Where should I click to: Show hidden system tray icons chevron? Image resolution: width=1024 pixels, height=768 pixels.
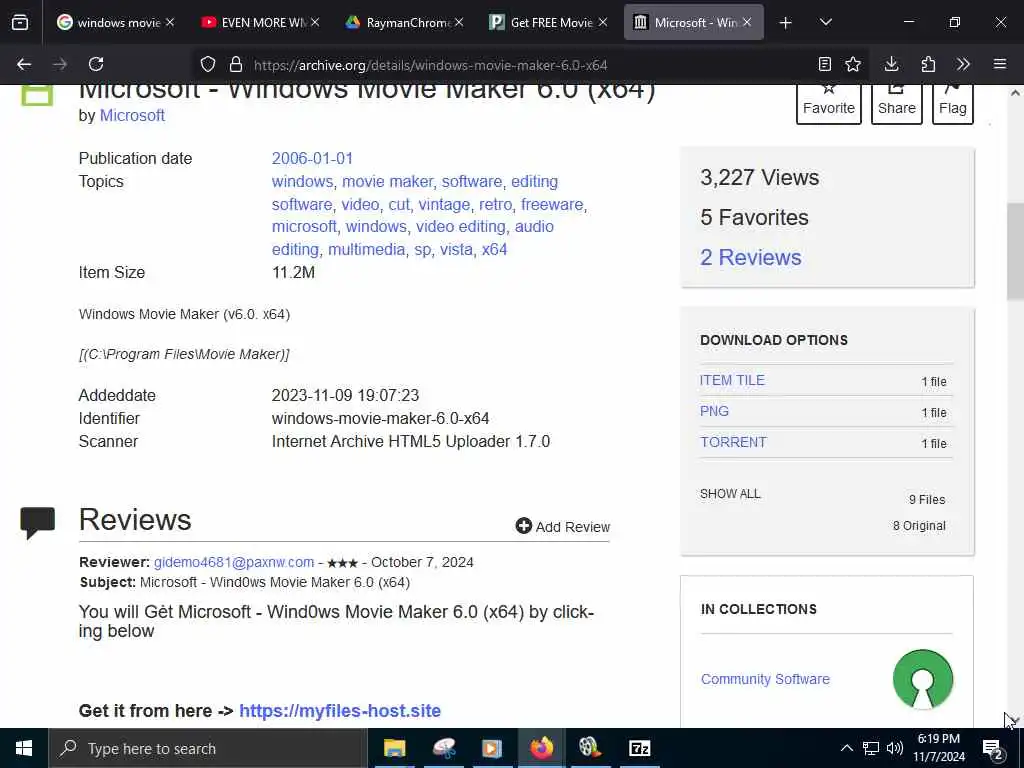(x=846, y=748)
